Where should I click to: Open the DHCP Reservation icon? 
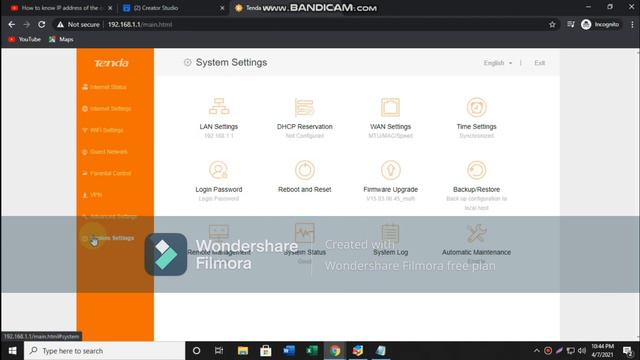pos(304,107)
